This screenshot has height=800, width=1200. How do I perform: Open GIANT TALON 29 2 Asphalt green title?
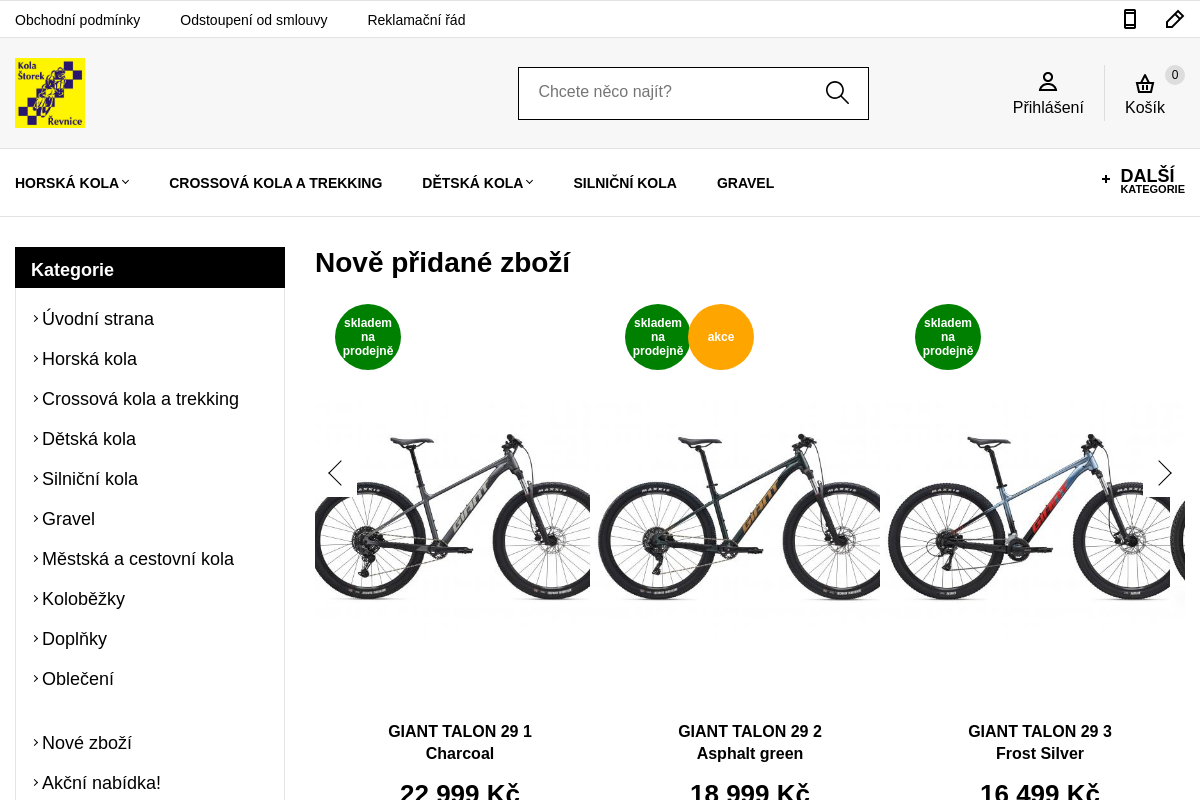[750, 742]
